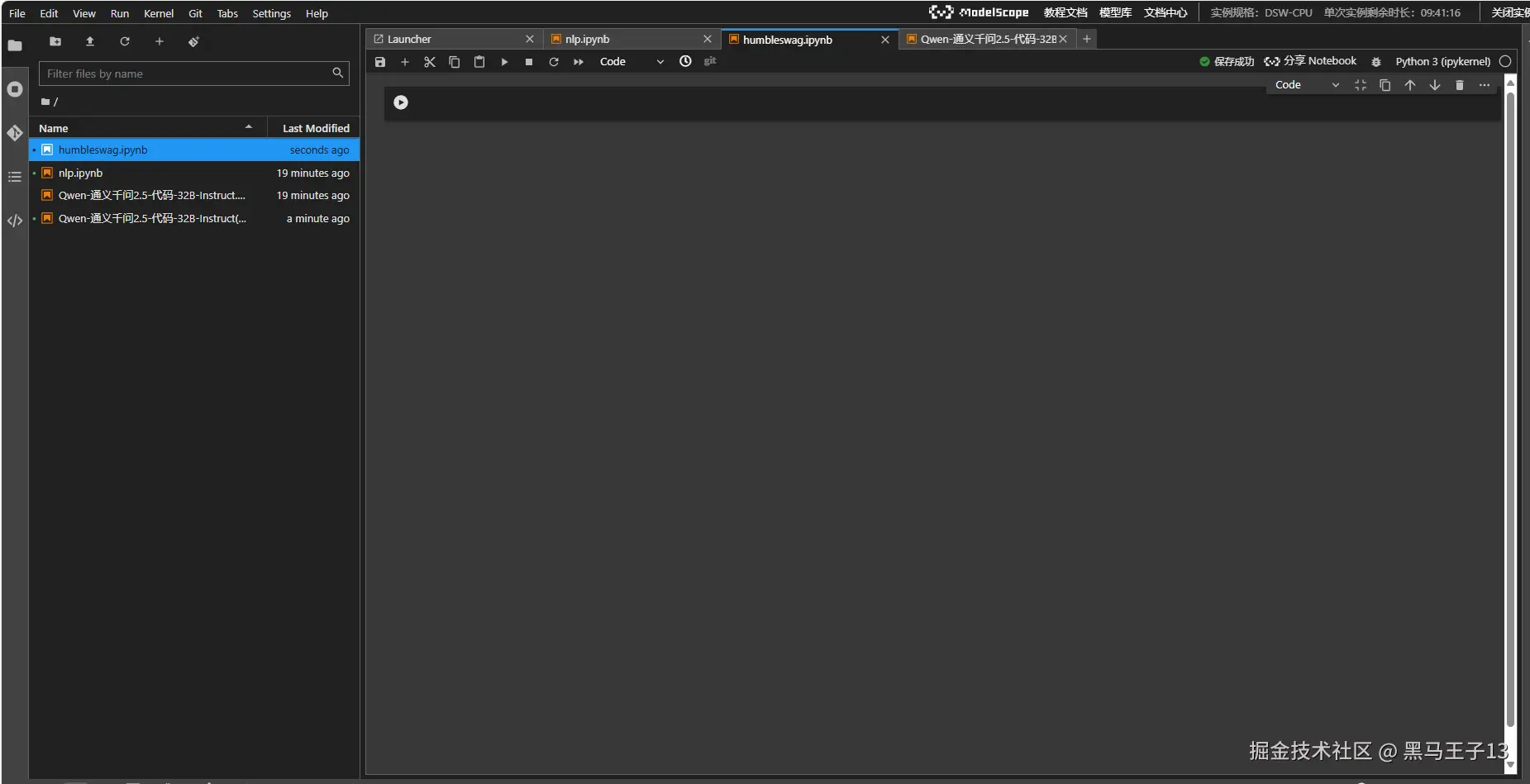Screen dimensions: 1530x784
Task: Close the Launcher tab
Action: (x=530, y=39)
